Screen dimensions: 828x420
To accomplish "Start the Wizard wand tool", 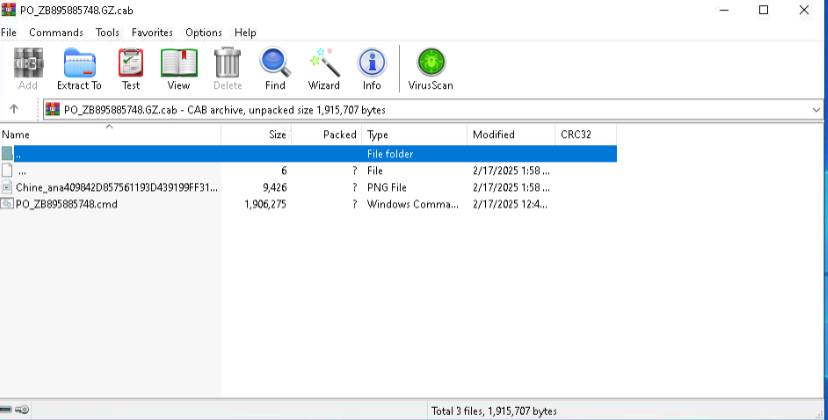I will point(323,67).
